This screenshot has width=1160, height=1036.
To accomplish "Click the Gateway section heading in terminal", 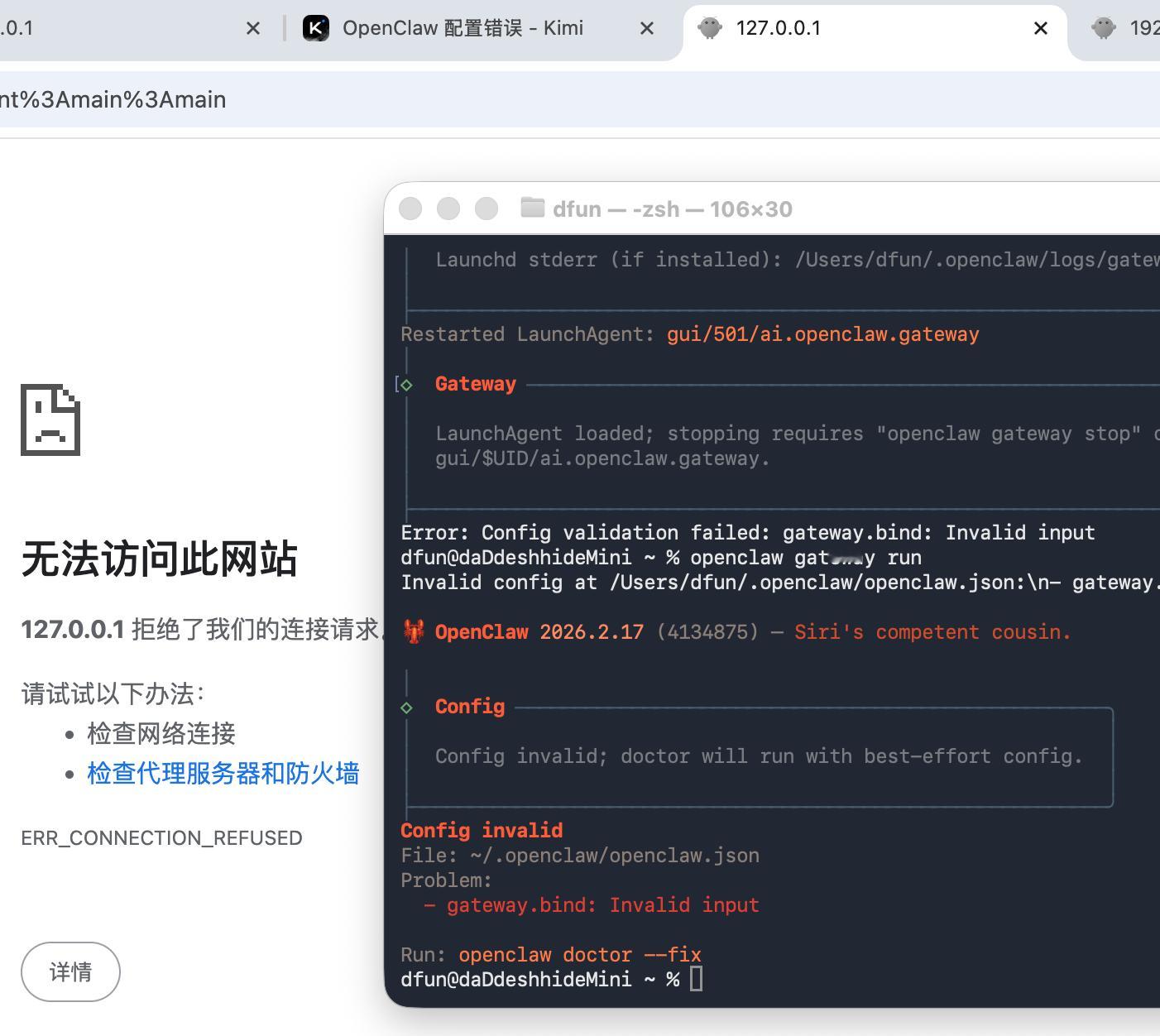I will pos(476,384).
